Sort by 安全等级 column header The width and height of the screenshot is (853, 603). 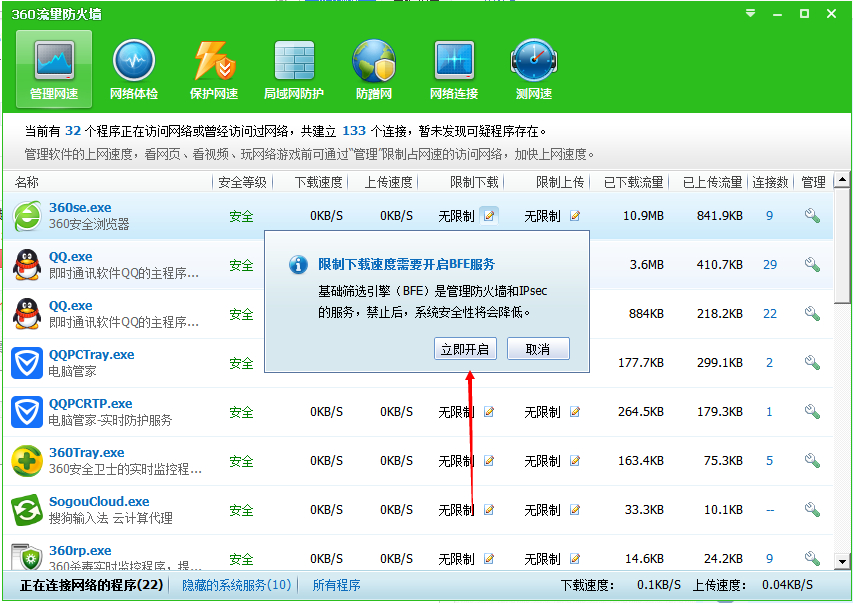[x=242, y=182]
